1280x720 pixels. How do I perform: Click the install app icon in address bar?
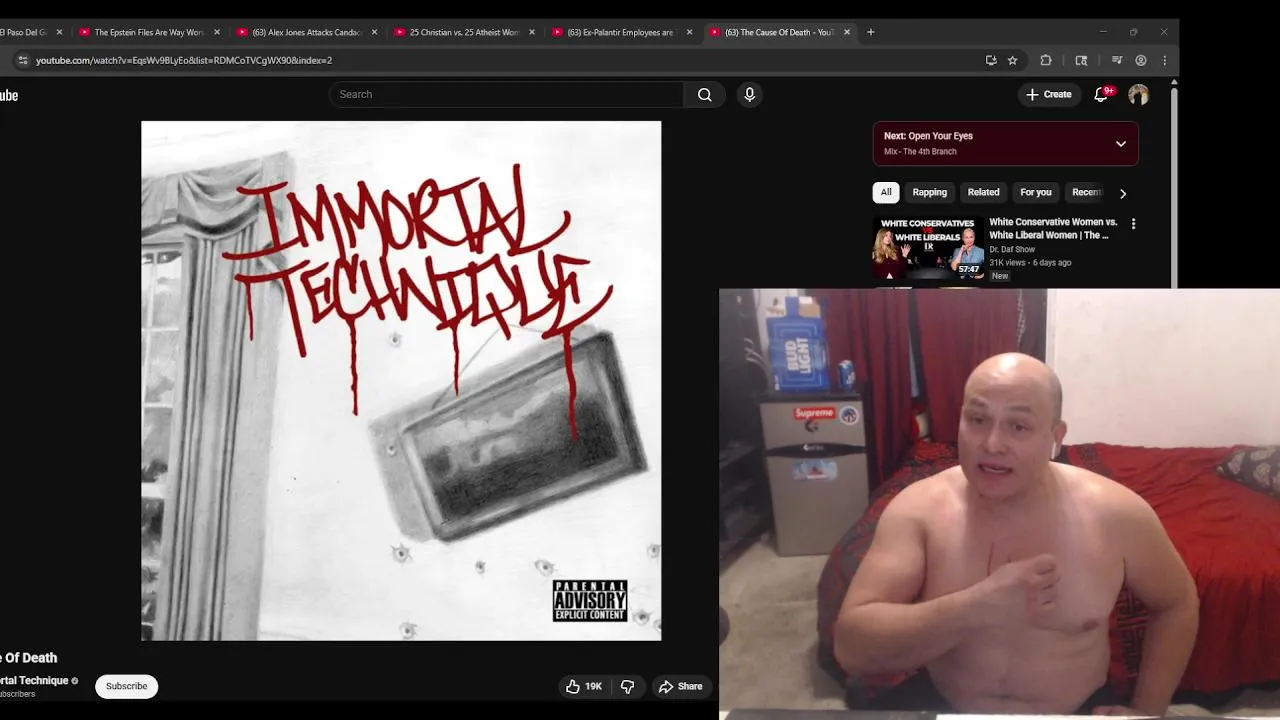(991, 60)
